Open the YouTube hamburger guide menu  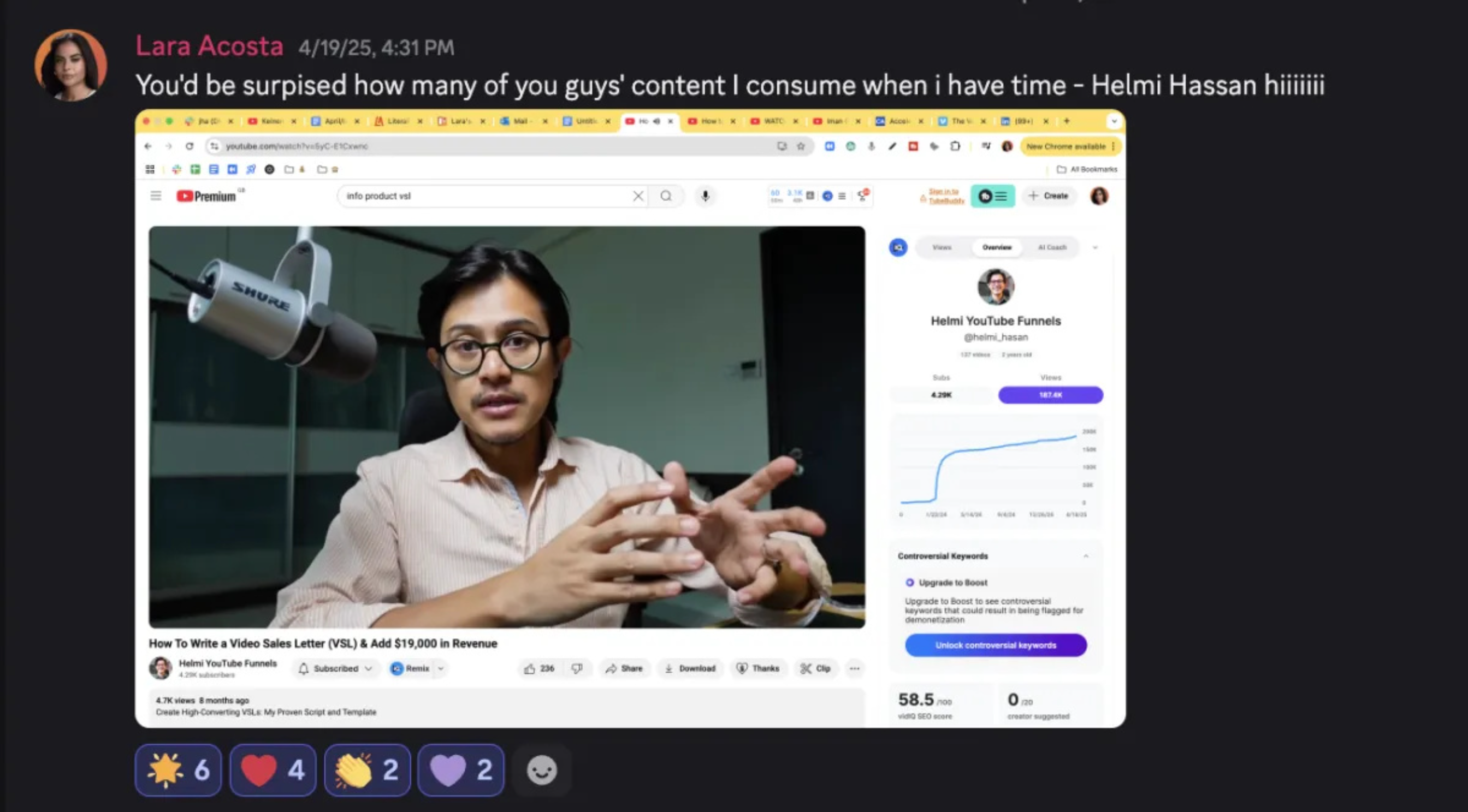point(156,196)
